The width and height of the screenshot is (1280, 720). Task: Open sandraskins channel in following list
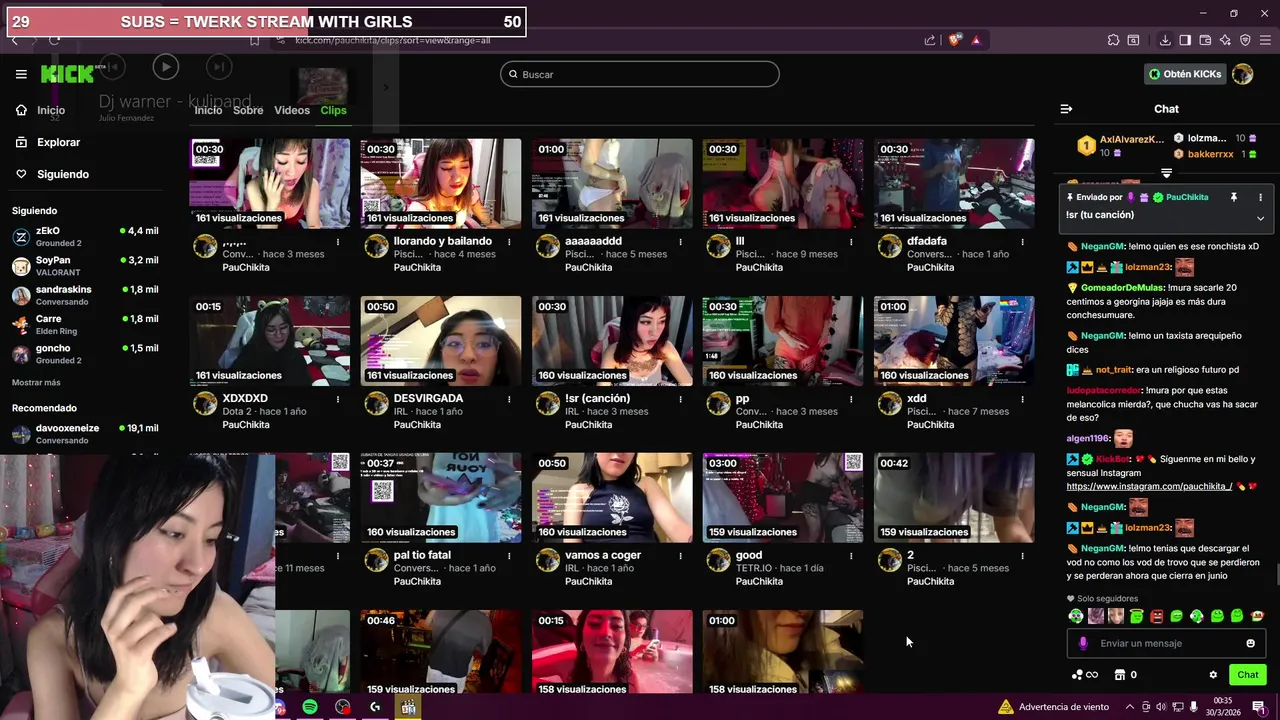(85, 295)
